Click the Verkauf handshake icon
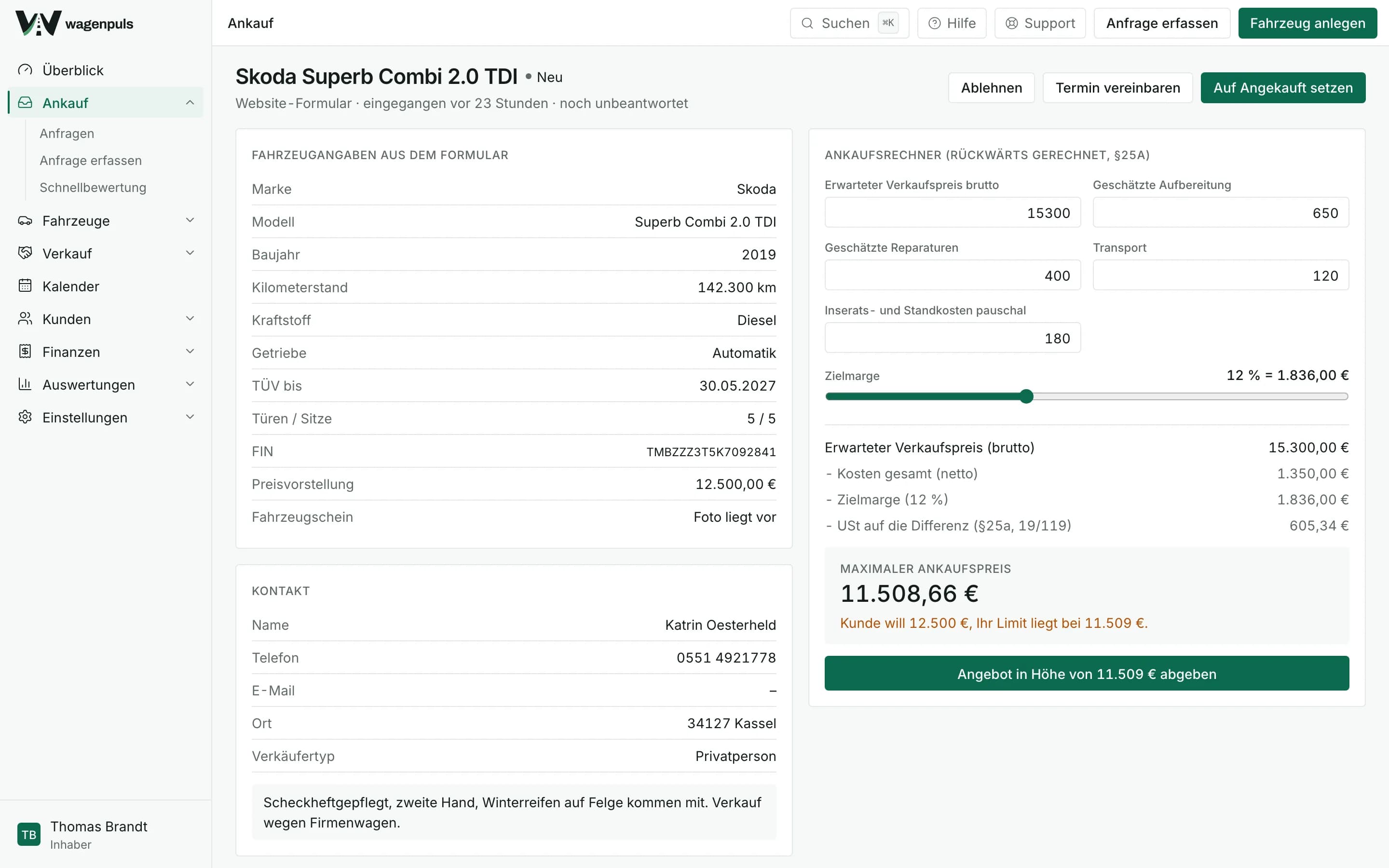The width and height of the screenshot is (1389, 868). tap(25, 253)
